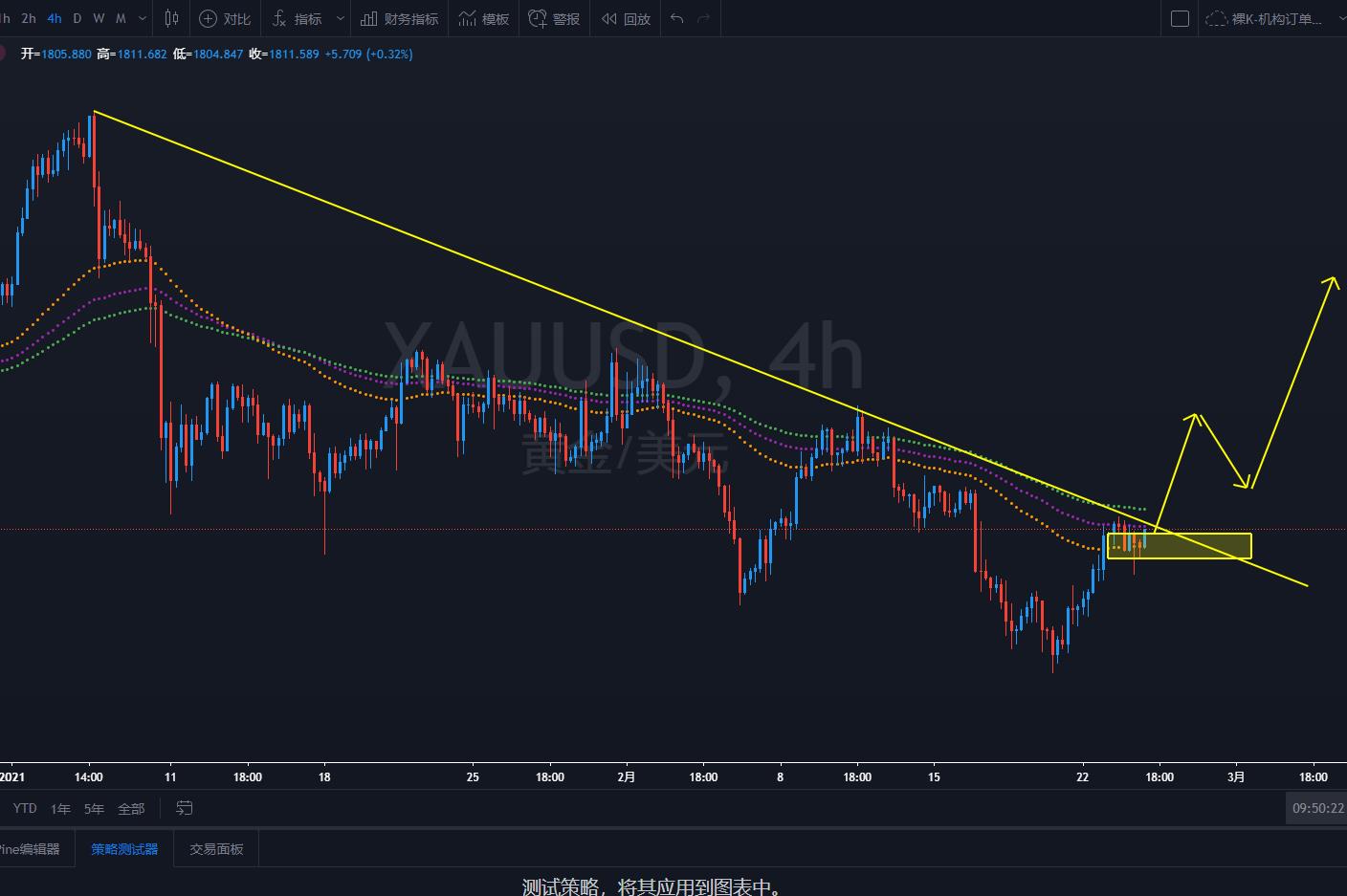This screenshot has height=896, width=1347.
Task: Open the 模板 indicator templates
Action: (484, 18)
